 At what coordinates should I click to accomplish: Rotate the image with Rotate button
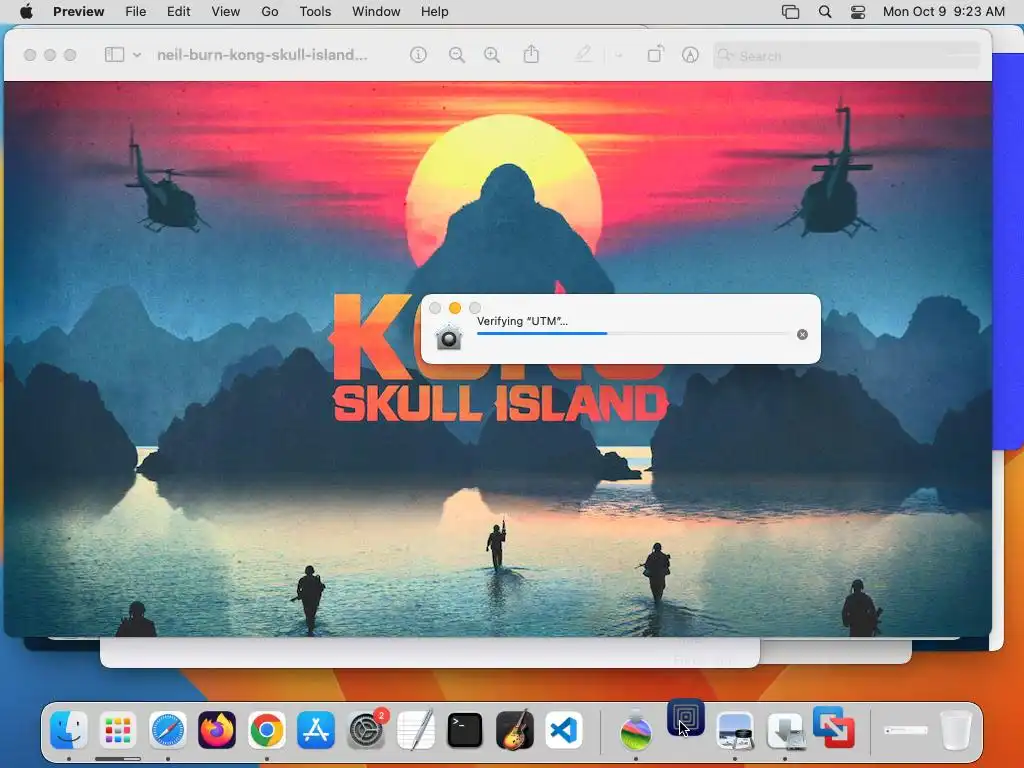[x=655, y=54]
